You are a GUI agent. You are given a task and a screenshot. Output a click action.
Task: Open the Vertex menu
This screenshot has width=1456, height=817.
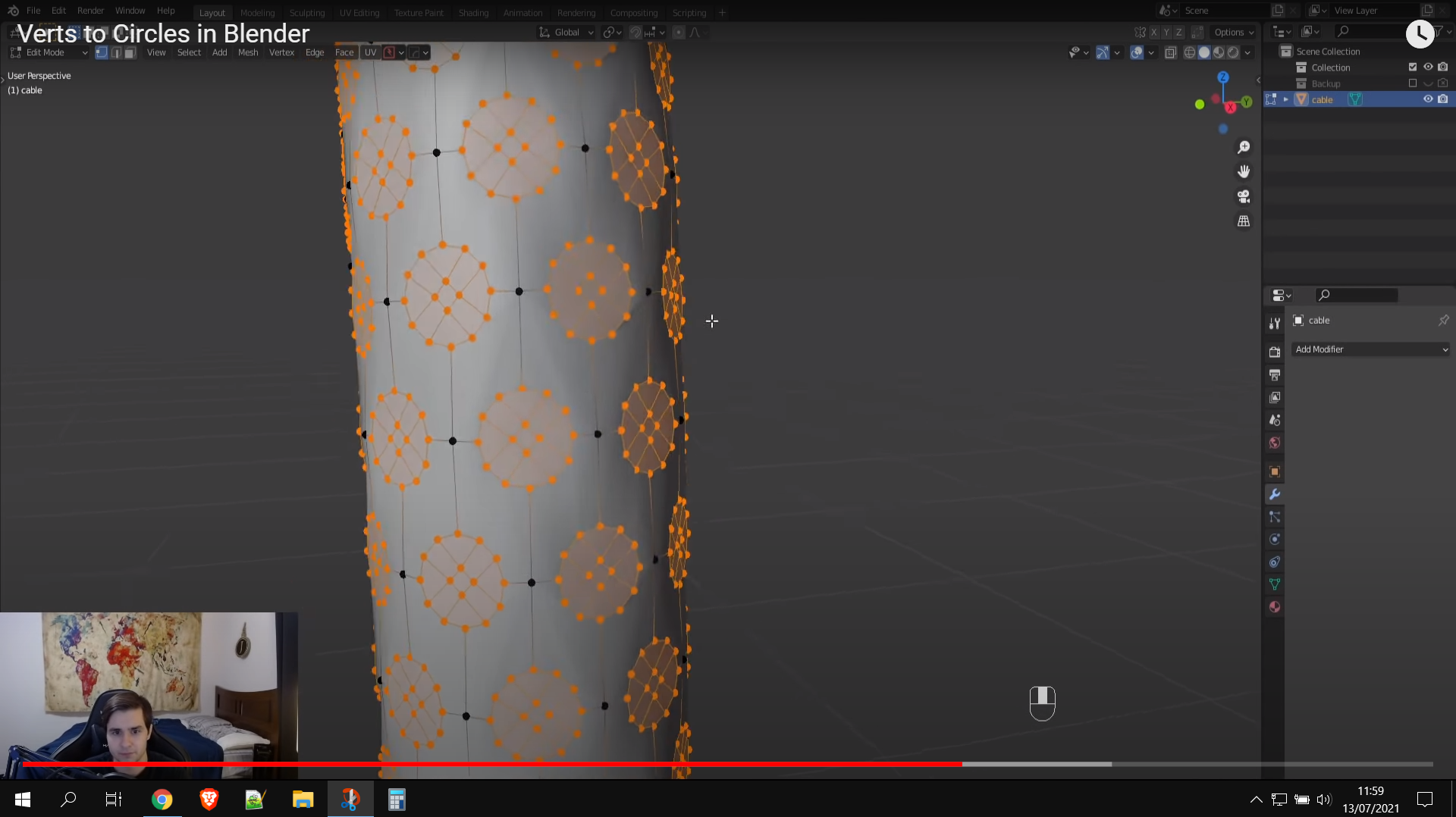coord(281,52)
